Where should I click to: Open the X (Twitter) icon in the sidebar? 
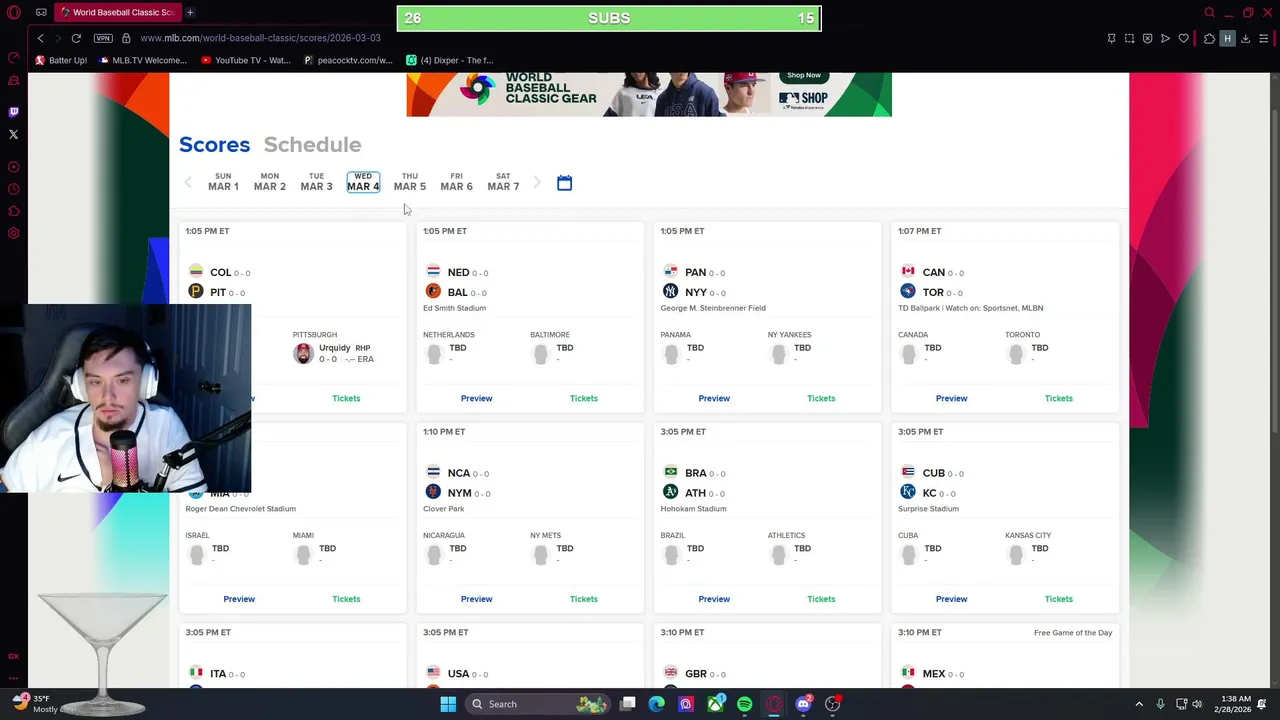13,134
